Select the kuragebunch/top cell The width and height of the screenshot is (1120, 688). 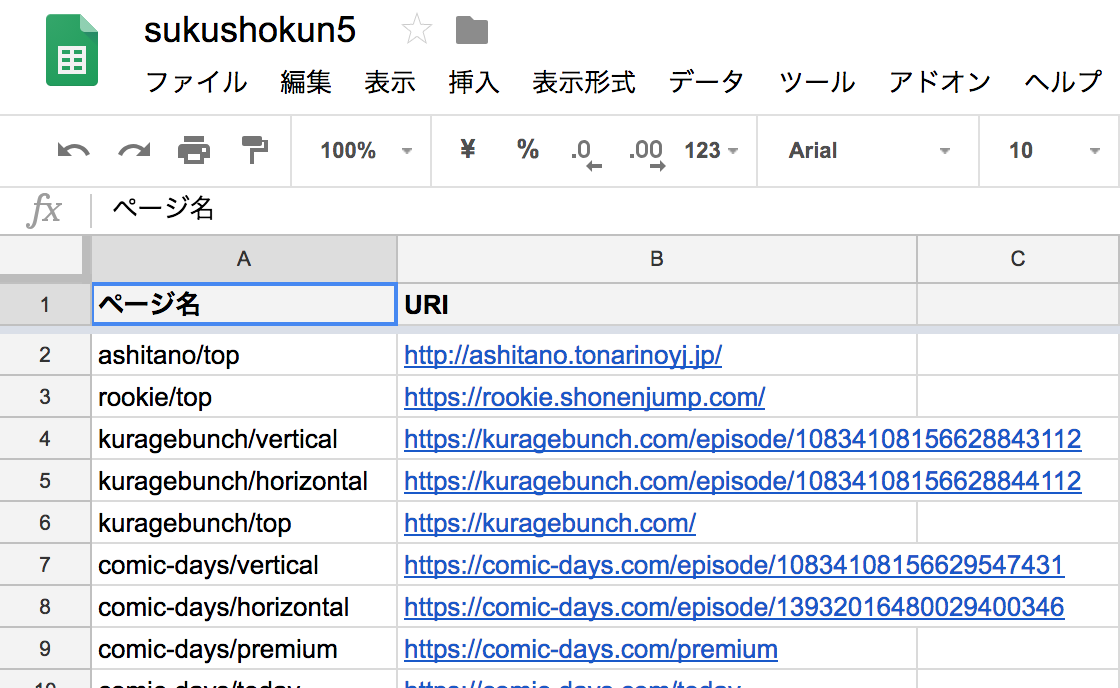(x=244, y=523)
